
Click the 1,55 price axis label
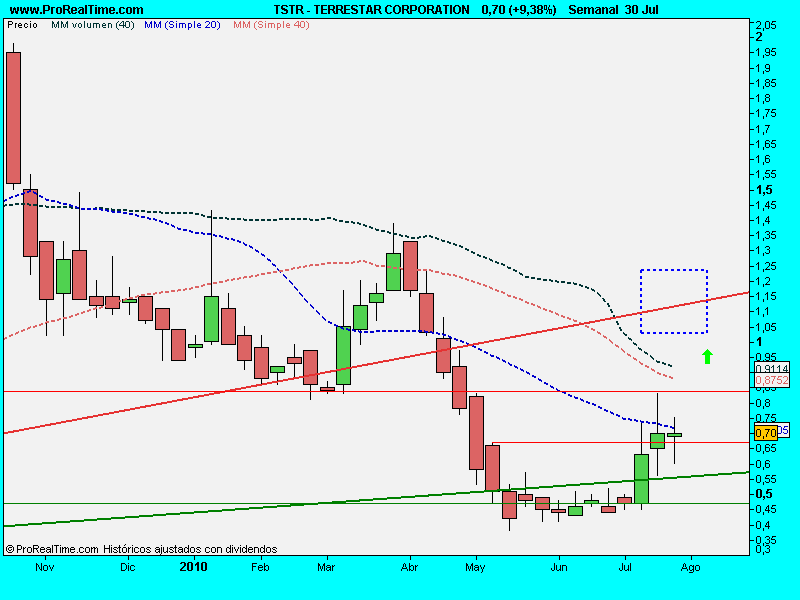(767, 174)
